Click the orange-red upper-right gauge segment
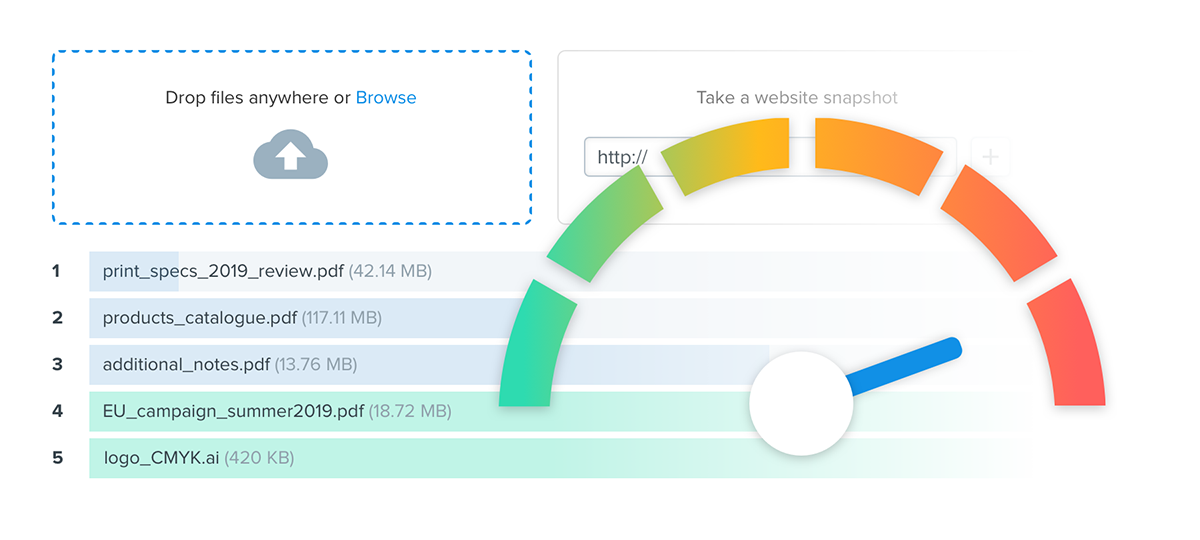This screenshot has width=1200, height=540. coord(992,225)
